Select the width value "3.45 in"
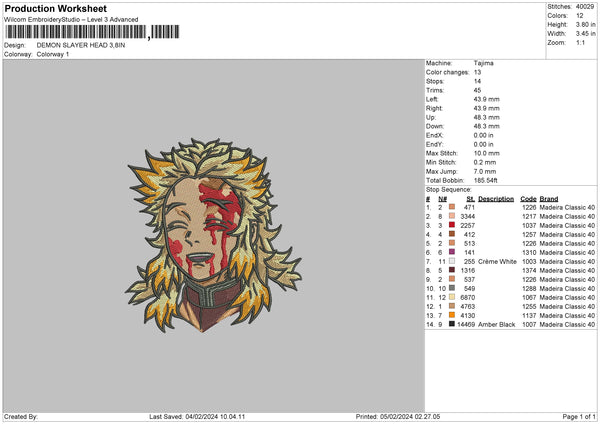Screen dimensions: 600x424 [x=585, y=34]
